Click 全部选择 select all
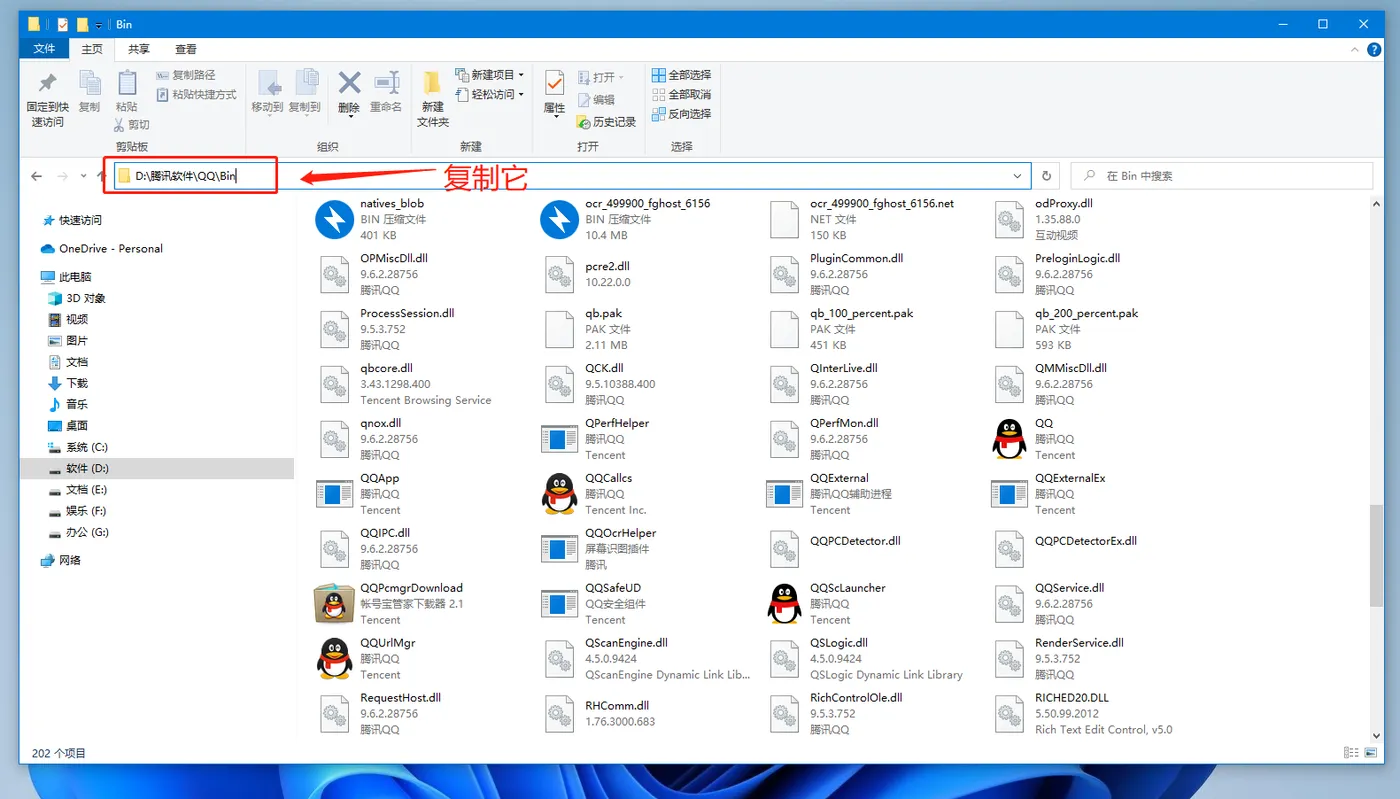Screen dimensions: 1400x799 pos(682,75)
